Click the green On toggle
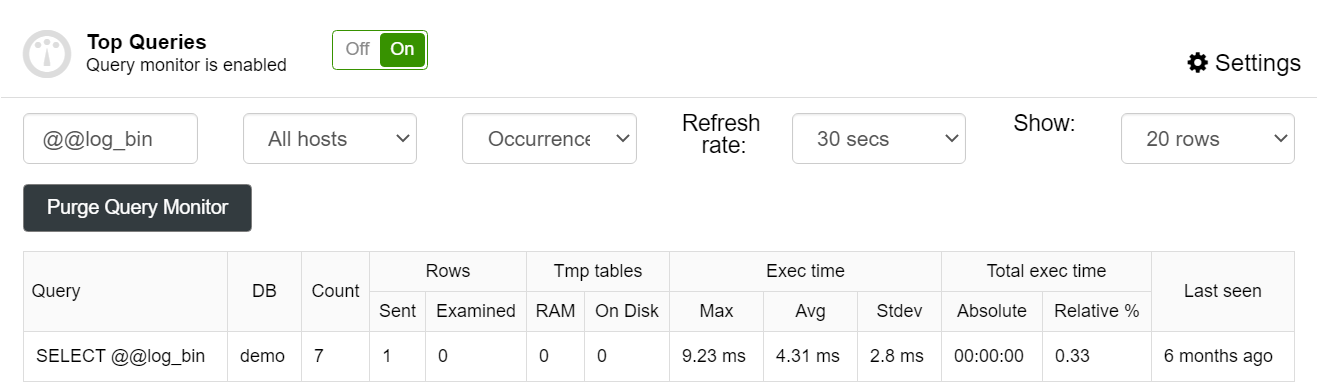This screenshot has height=389, width=1317. click(x=403, y=49)
